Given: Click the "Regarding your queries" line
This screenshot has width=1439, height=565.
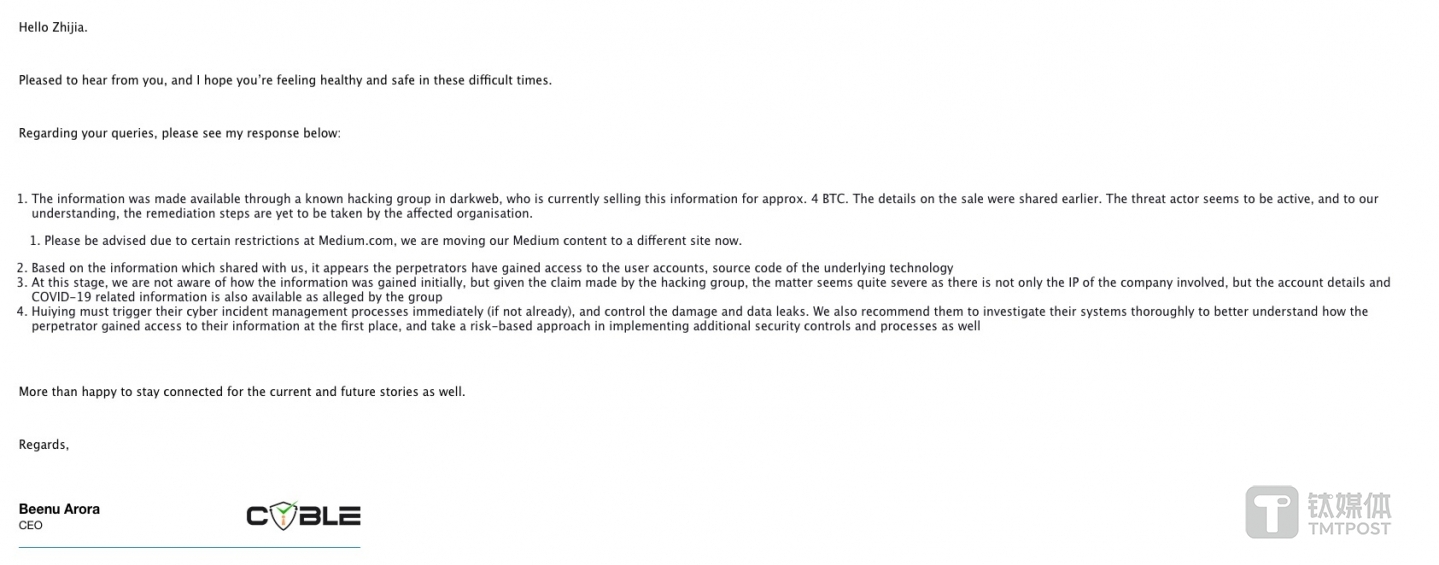Looking at the screenshot, I should coord(179,133).
